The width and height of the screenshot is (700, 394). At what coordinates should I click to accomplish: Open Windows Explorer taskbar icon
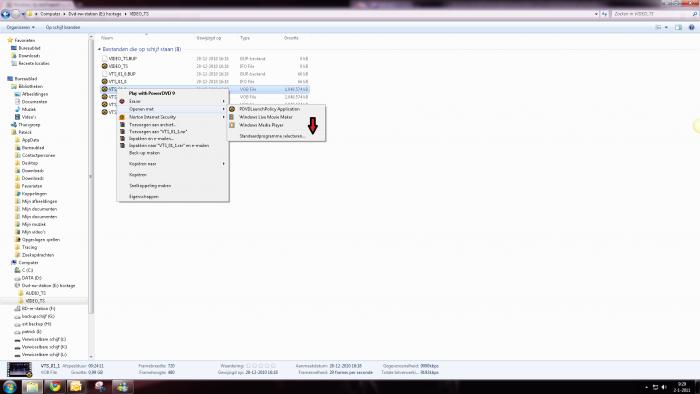point(33,386)
